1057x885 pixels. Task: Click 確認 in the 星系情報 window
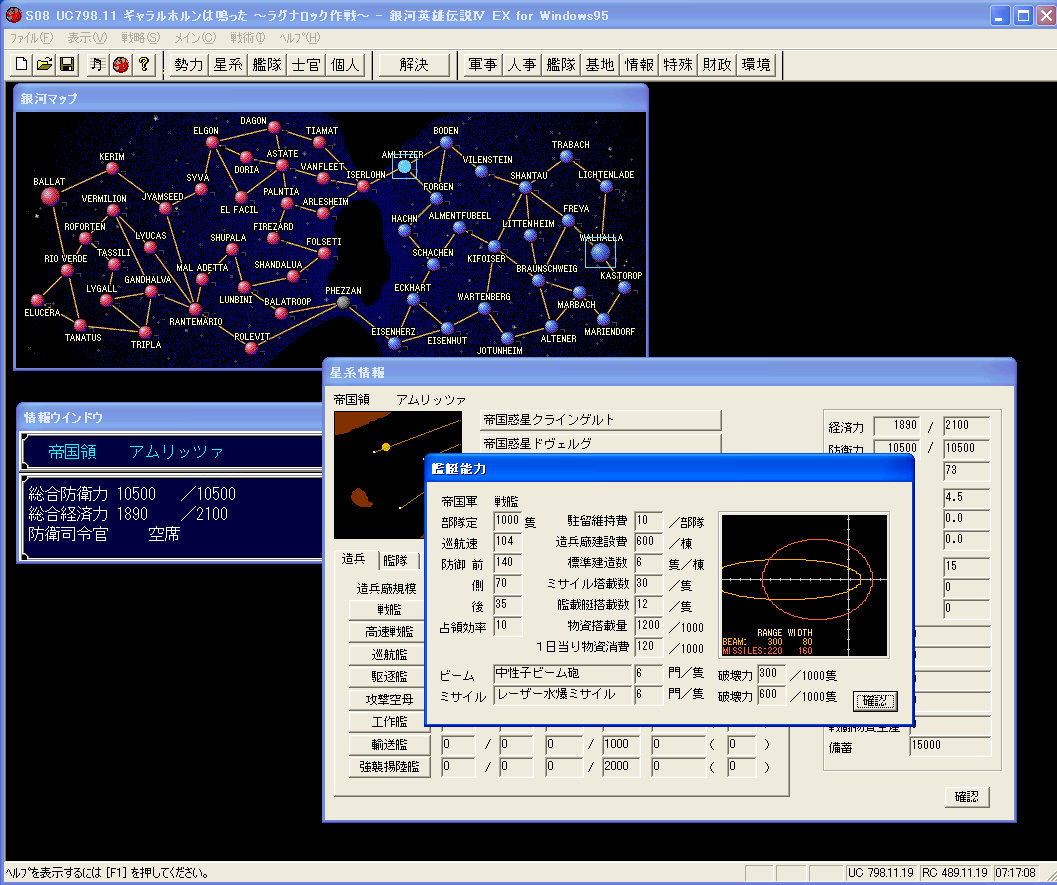967,797
